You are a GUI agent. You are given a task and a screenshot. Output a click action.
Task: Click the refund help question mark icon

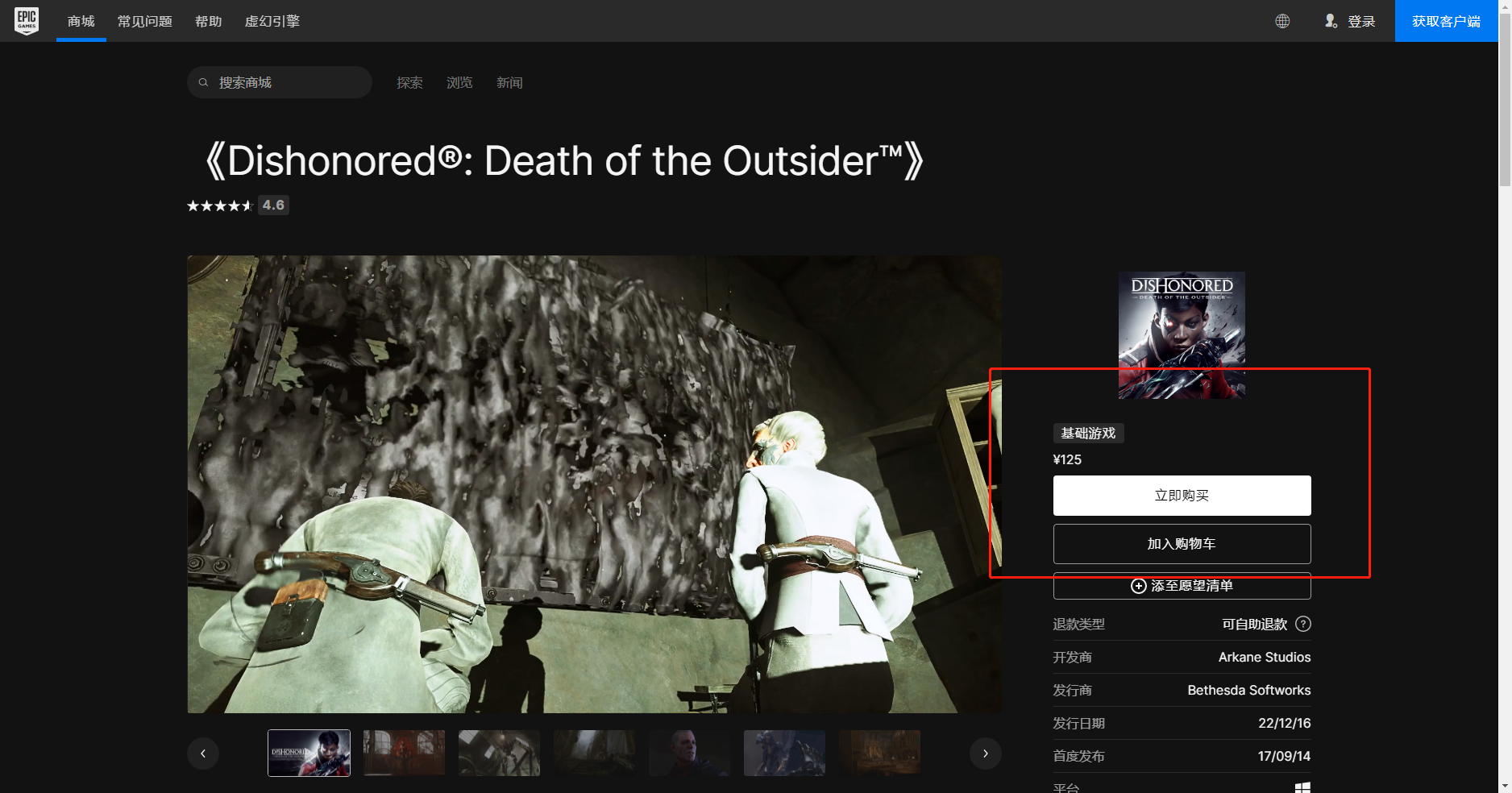pos(1303,624)
